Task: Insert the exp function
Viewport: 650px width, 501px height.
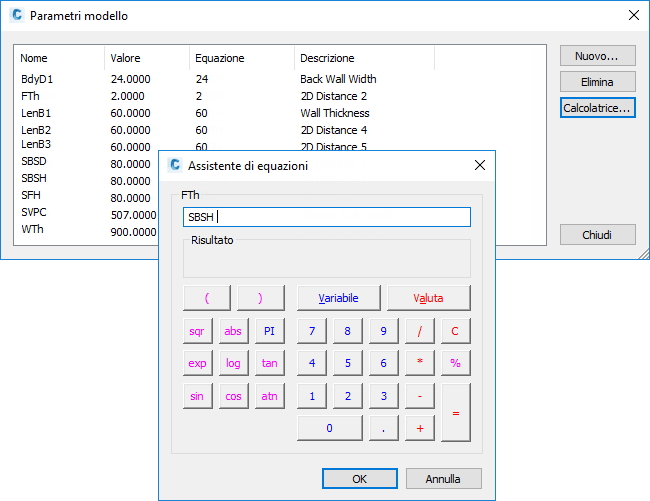Action: pos(197,363)
